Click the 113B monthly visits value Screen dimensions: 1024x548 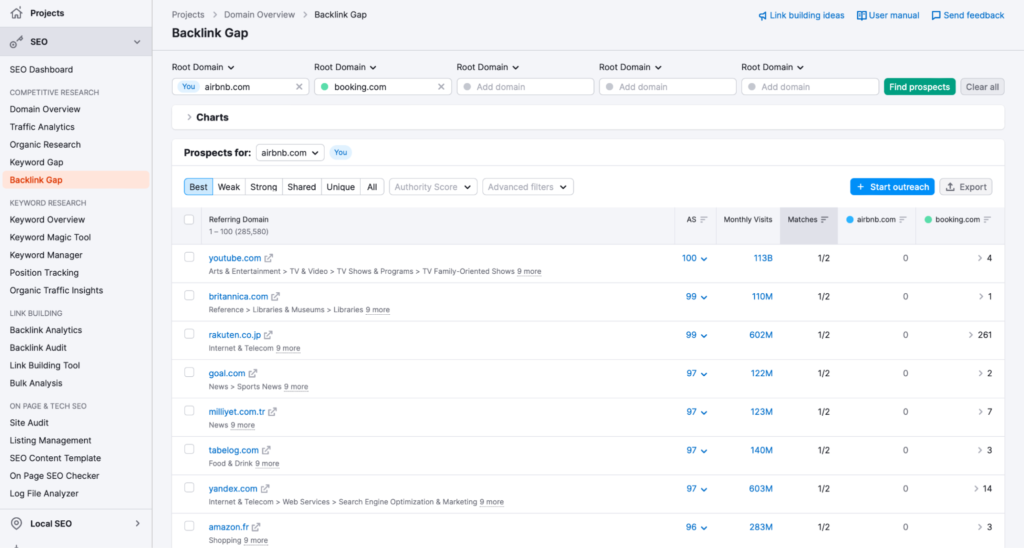coord(763,258)
